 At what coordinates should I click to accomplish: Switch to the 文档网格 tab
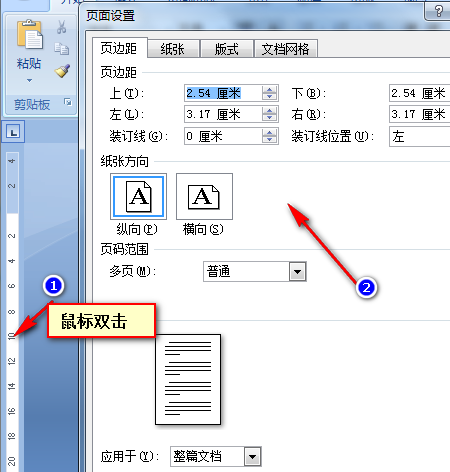click(286, 49)
